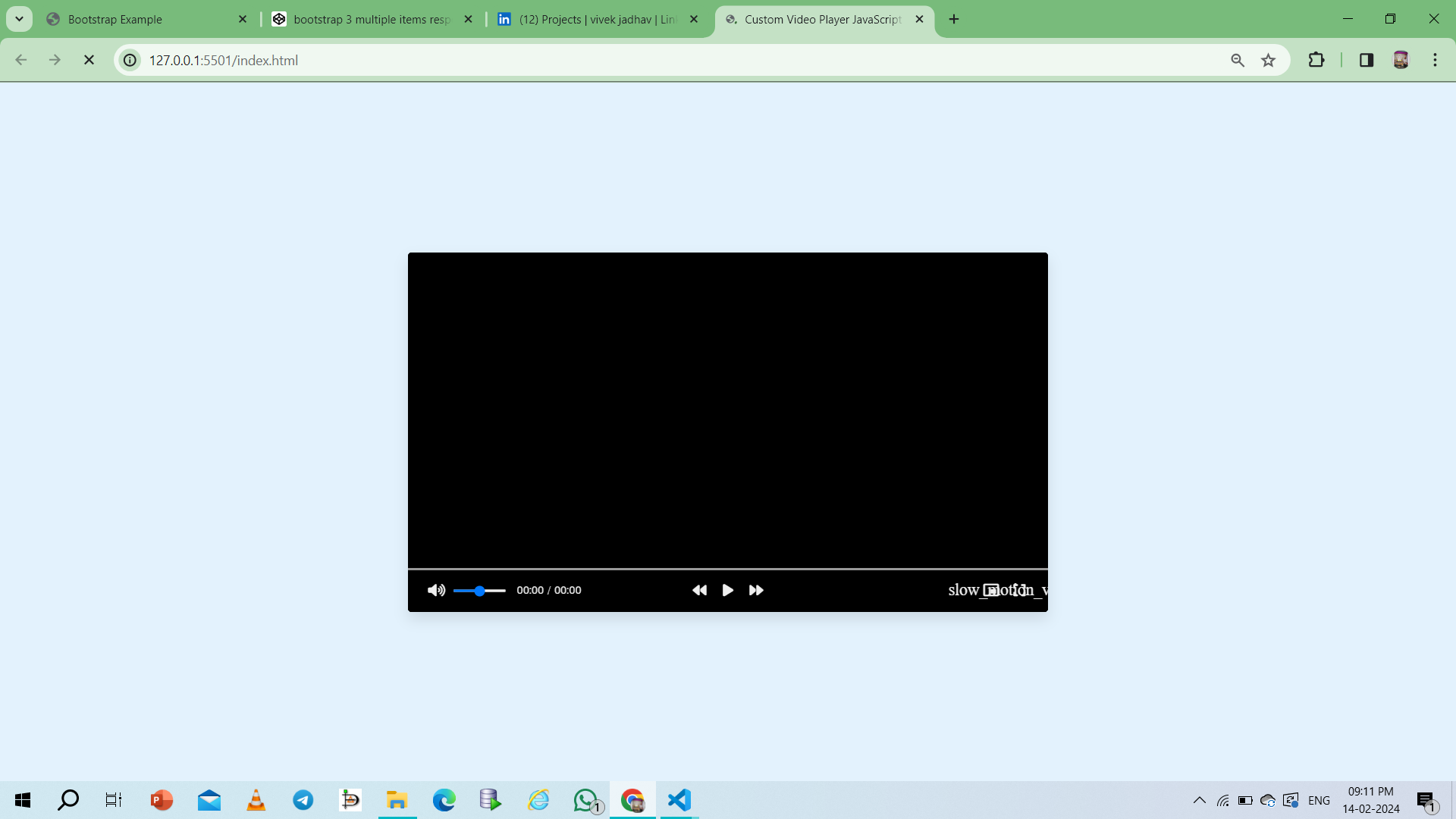This screenshot has width=1456, height=819.
Task: Toggle picture-in-picture mode icon
Action: click(x=991, y=590)
